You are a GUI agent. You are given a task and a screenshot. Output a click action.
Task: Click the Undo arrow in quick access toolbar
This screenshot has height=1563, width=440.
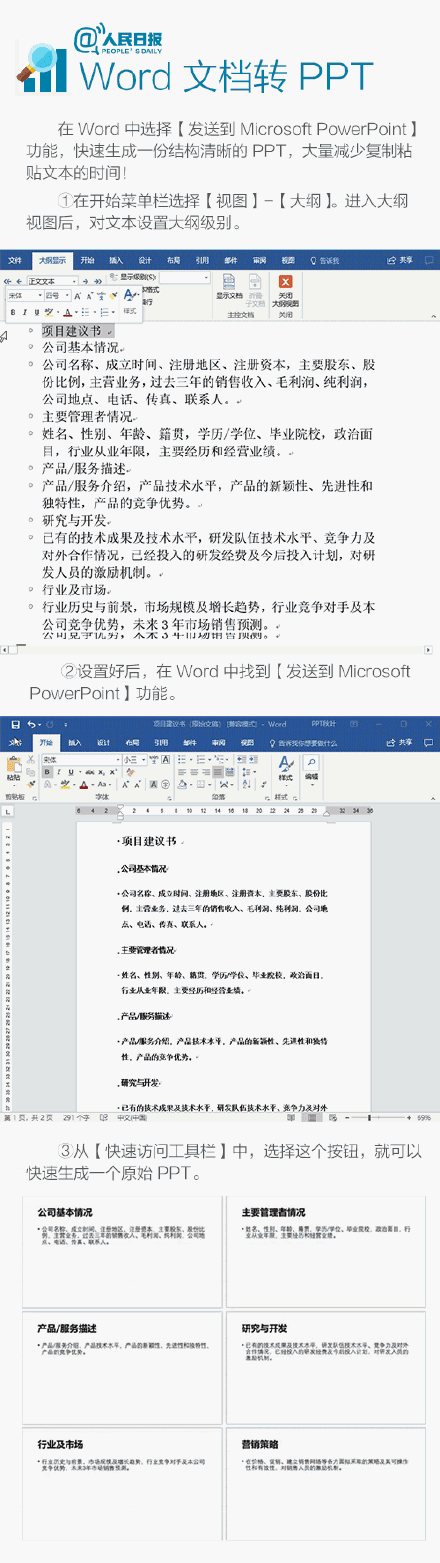click(32, 723)
